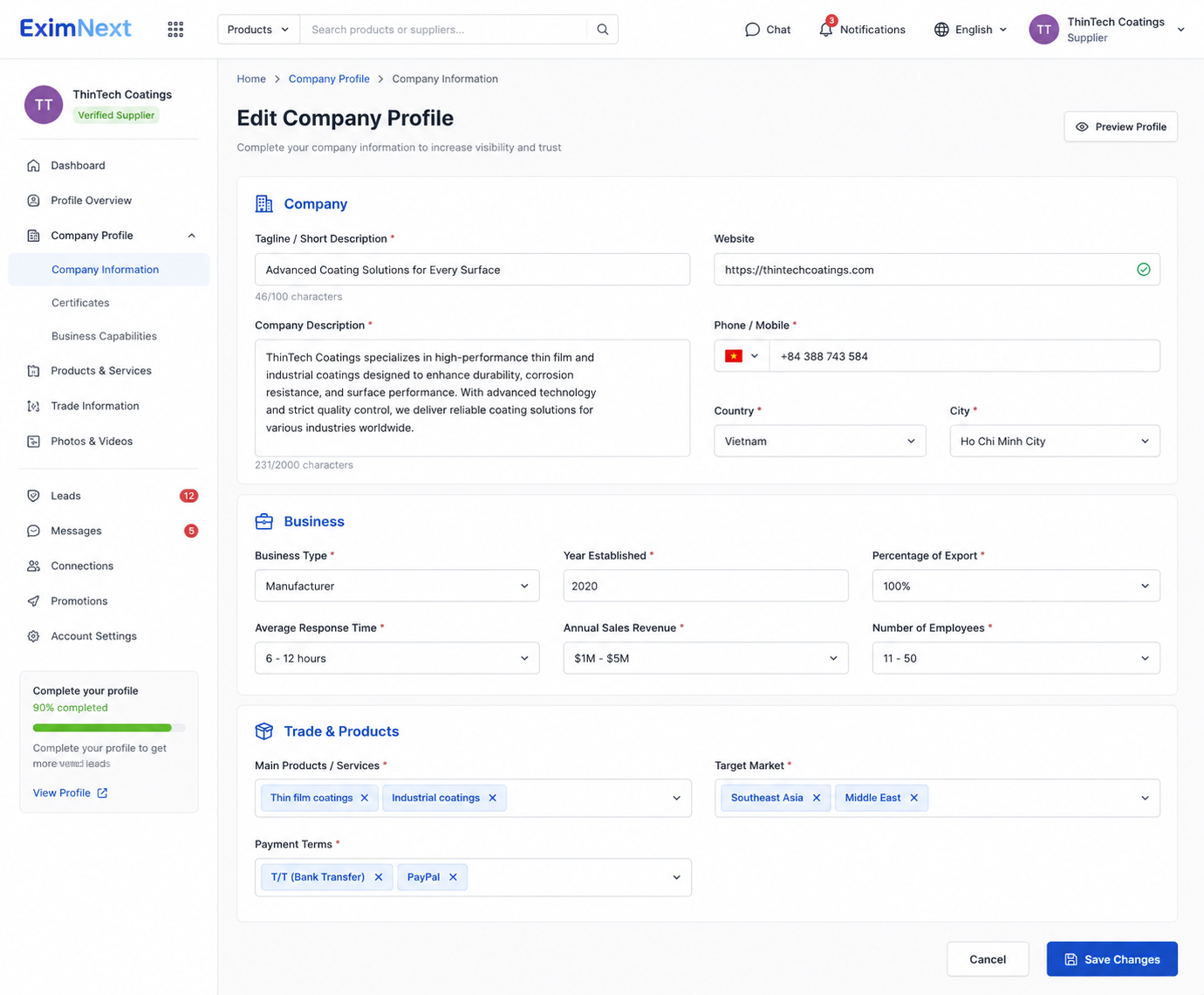Open the Average Response Time dropdown
Image resolution: width=1204 pixels, height=995 pixels.
tap(397, 658)
